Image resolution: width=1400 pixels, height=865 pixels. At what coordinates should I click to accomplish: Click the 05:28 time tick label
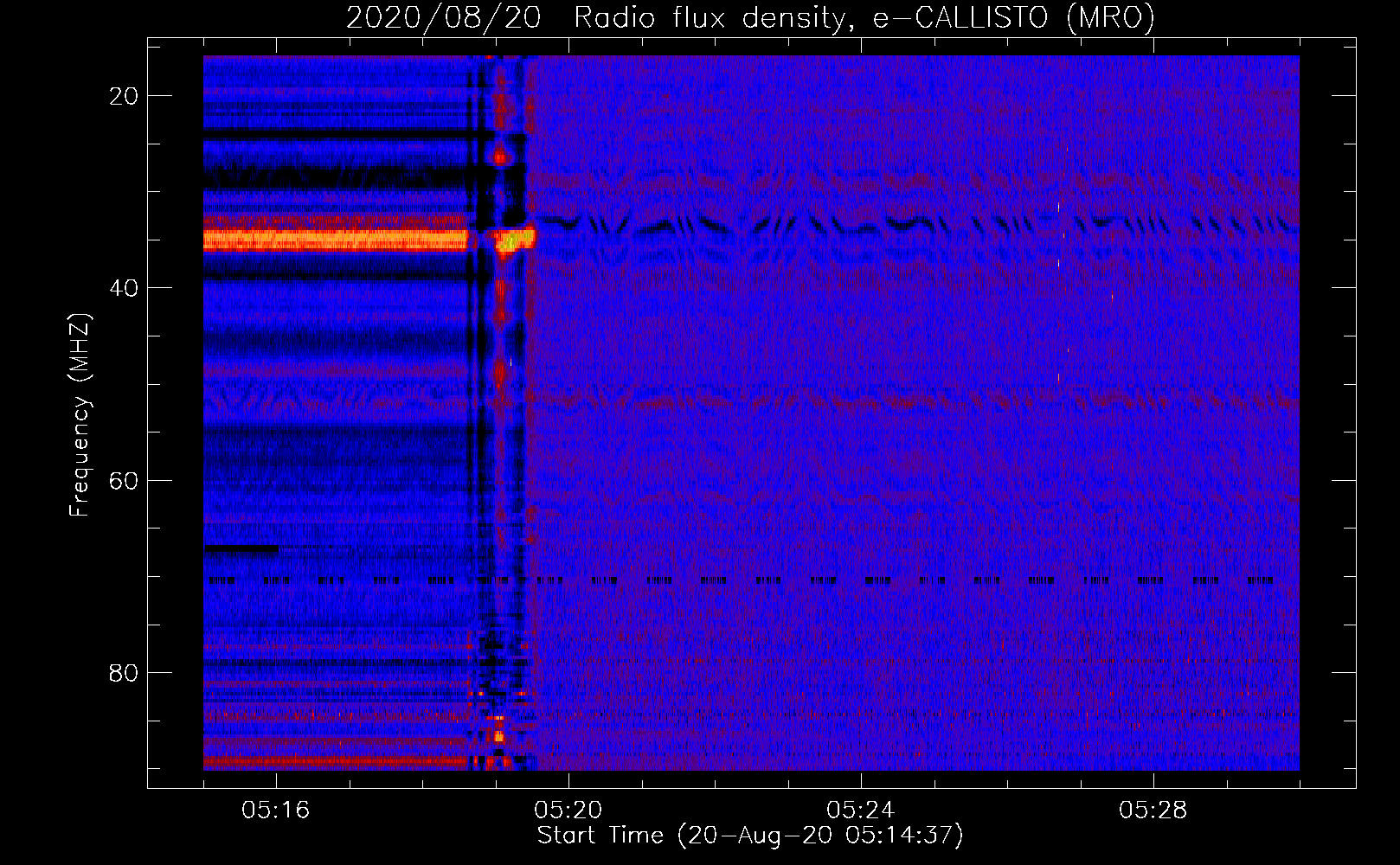1153,811
